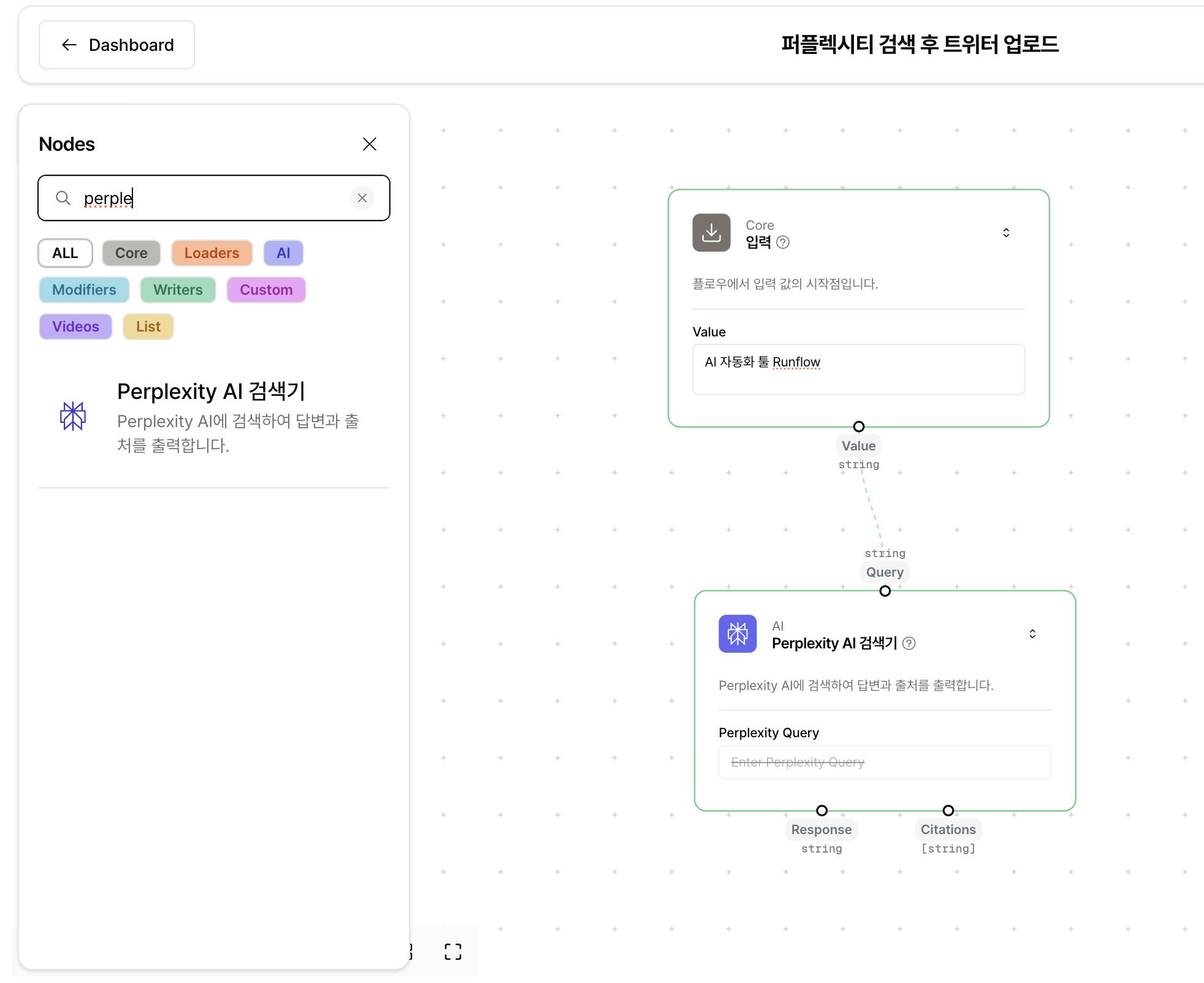Select the ALL filter tag
Viewport: 1204px width, 983px height.
click(x=65, y=253)
